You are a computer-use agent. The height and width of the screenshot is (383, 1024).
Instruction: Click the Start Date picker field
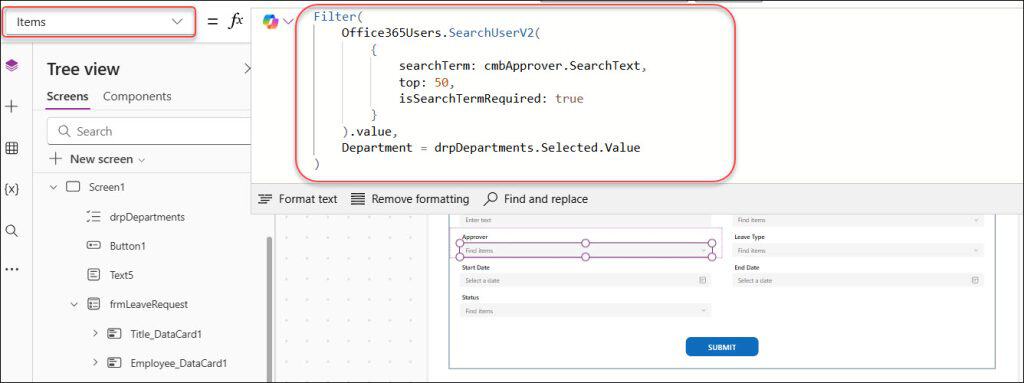click(586, 280)
